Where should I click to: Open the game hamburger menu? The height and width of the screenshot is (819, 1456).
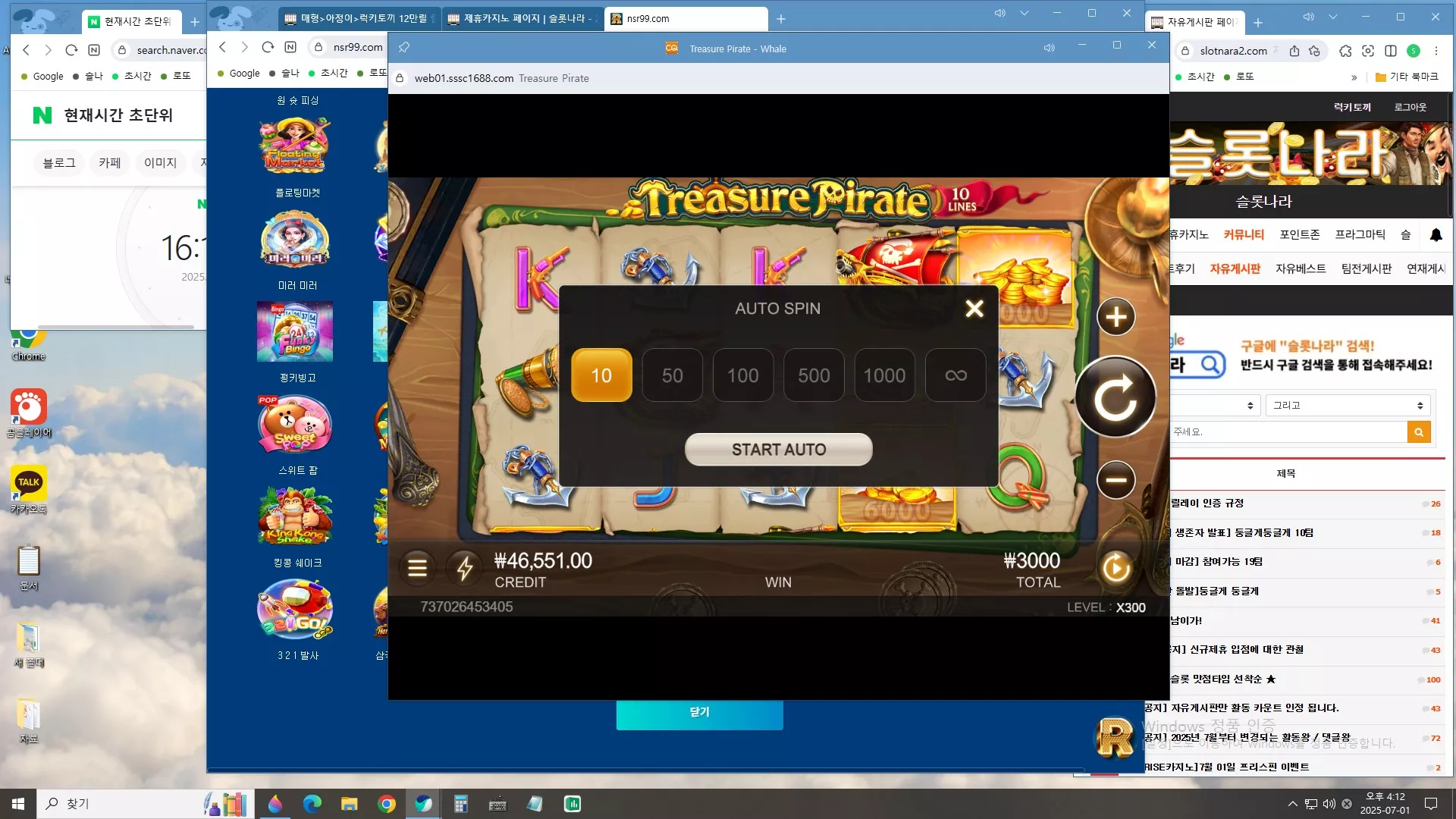click(417, 568)
